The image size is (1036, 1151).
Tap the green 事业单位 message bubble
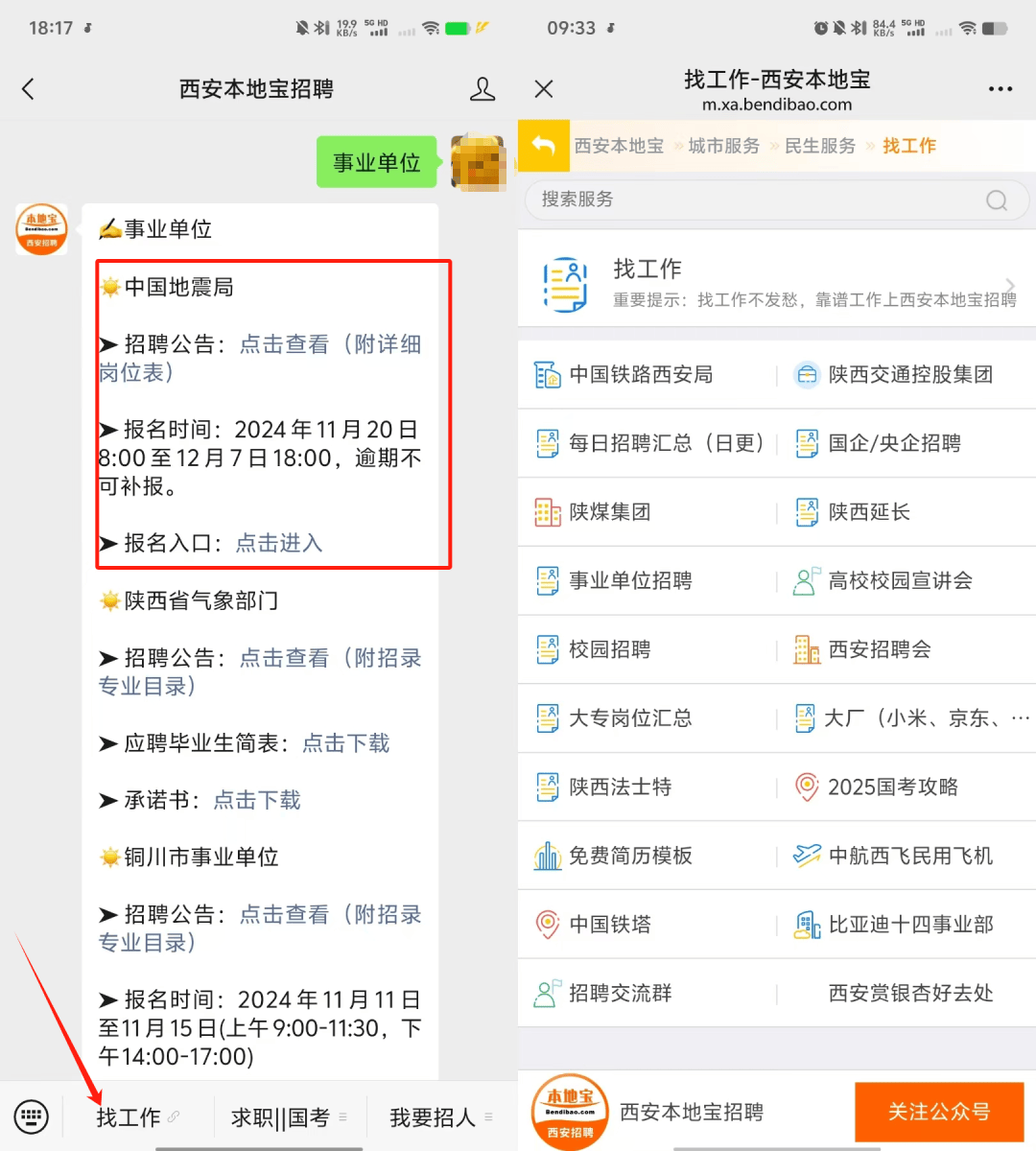click(376, 163)
